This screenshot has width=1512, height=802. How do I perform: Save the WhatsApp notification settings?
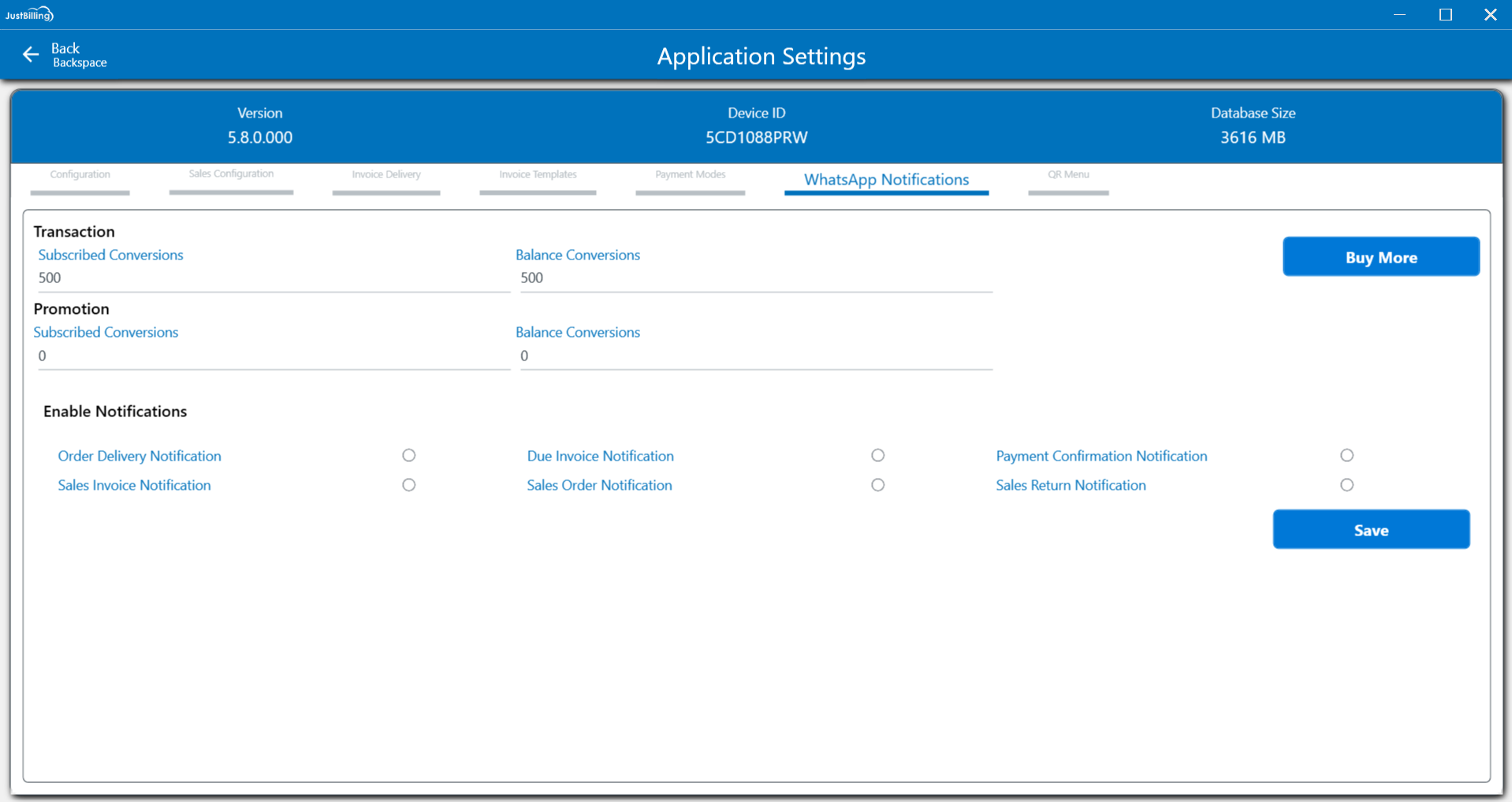tap(1371, 530)
